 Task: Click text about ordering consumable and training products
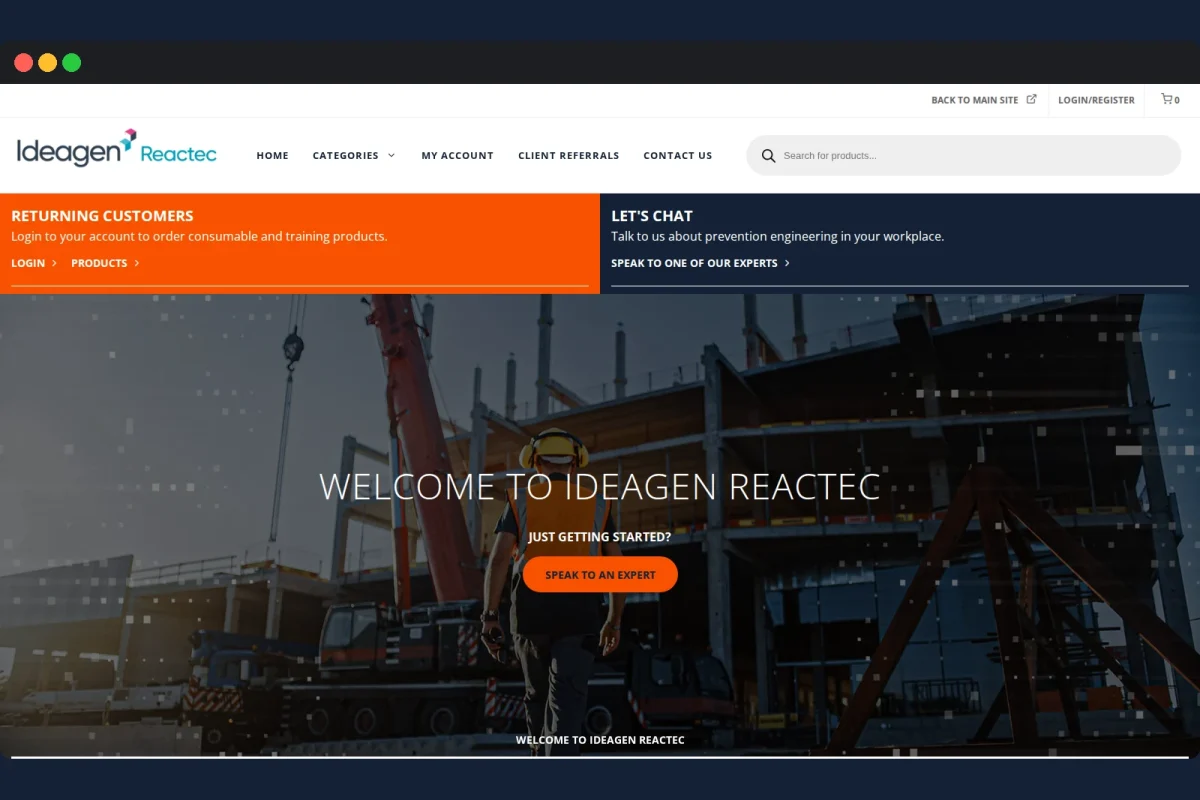pos(199,237)
